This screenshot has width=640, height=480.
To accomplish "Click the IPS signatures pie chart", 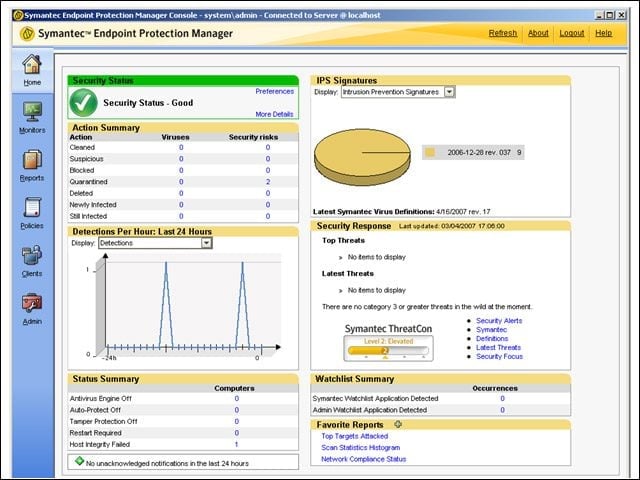I will point(362,157).
